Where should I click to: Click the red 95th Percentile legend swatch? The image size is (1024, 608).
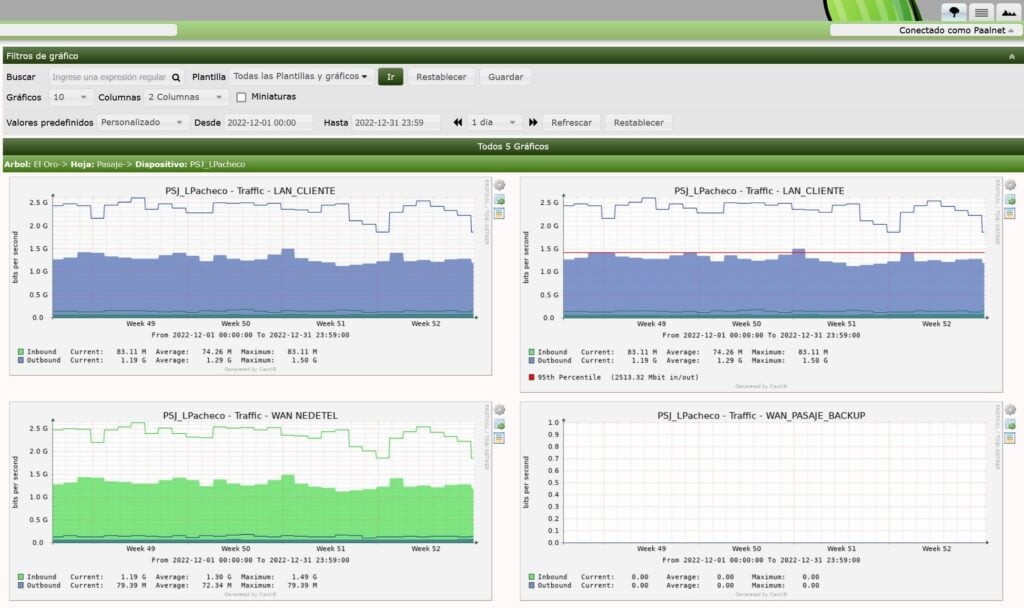531,378
